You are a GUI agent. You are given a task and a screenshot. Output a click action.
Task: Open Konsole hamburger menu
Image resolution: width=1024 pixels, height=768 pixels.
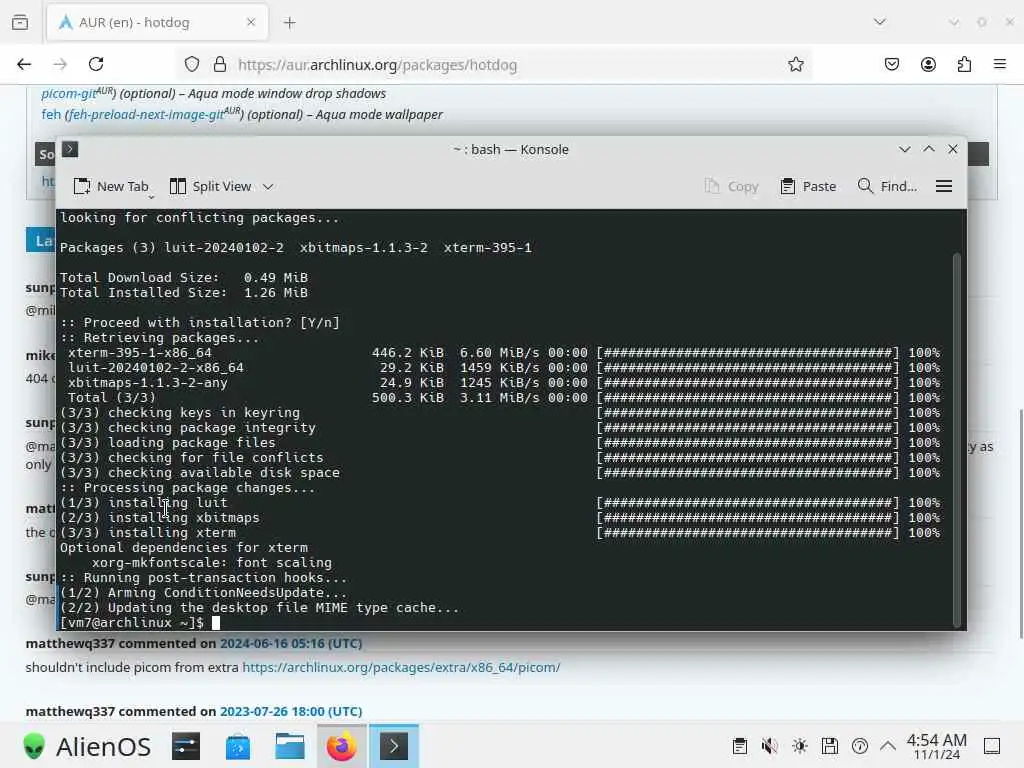[x=944, y=187]
